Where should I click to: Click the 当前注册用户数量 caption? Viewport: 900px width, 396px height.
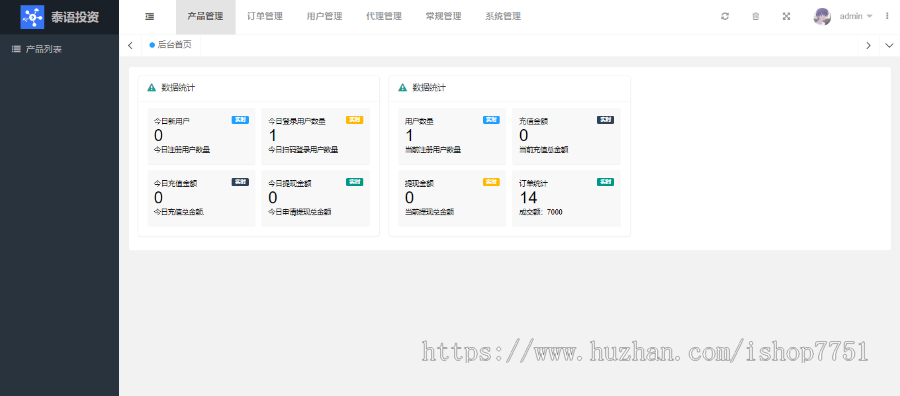pyautogui.click(x=433, y=150)
